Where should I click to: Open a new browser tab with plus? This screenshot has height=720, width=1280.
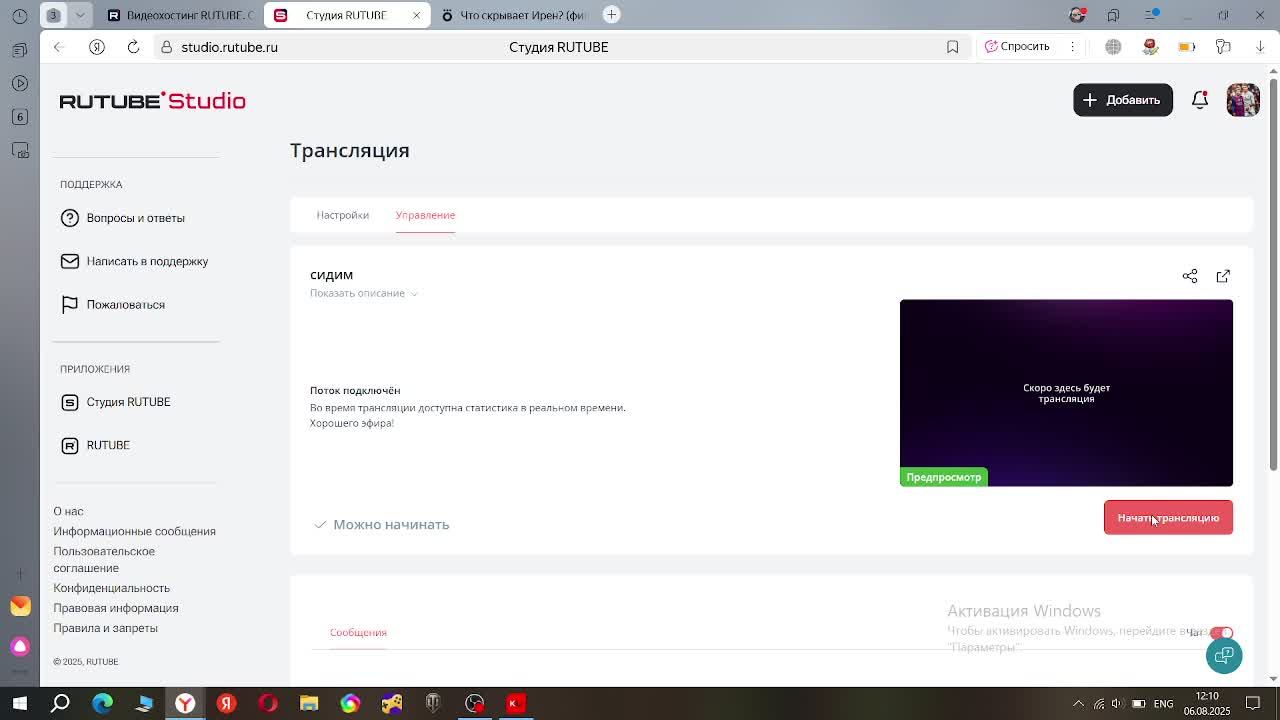coord(612,15)
